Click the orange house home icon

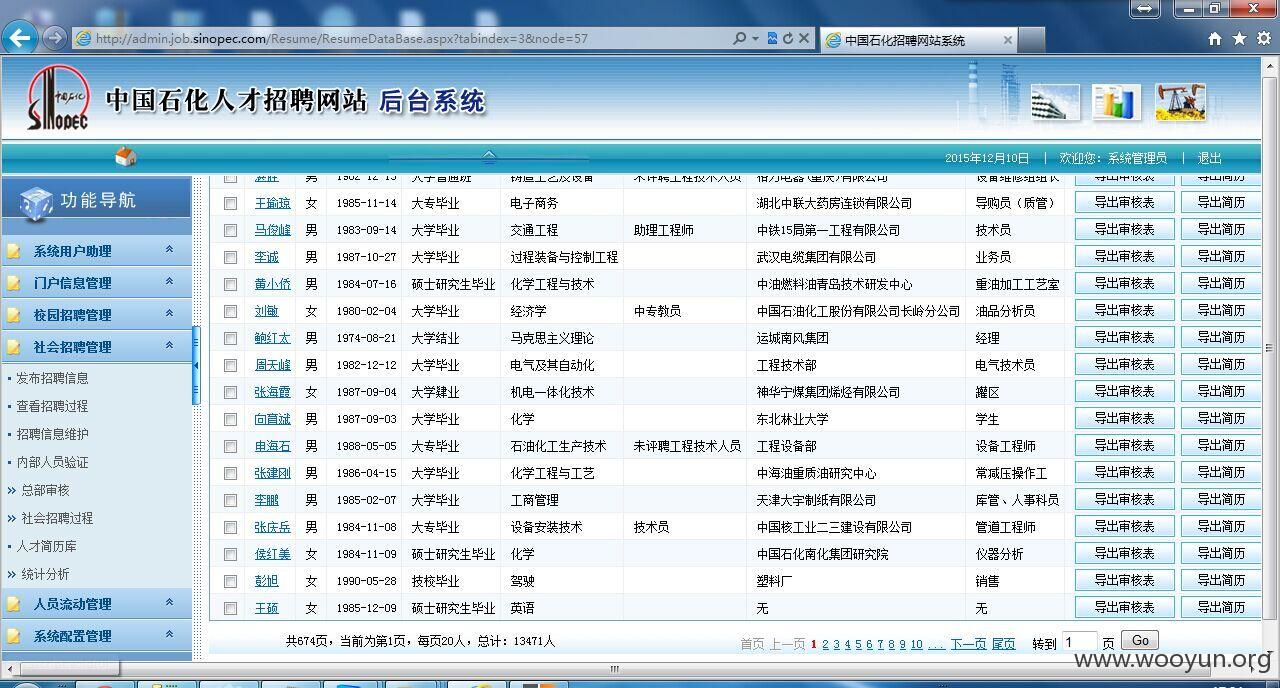coord(125,157)
